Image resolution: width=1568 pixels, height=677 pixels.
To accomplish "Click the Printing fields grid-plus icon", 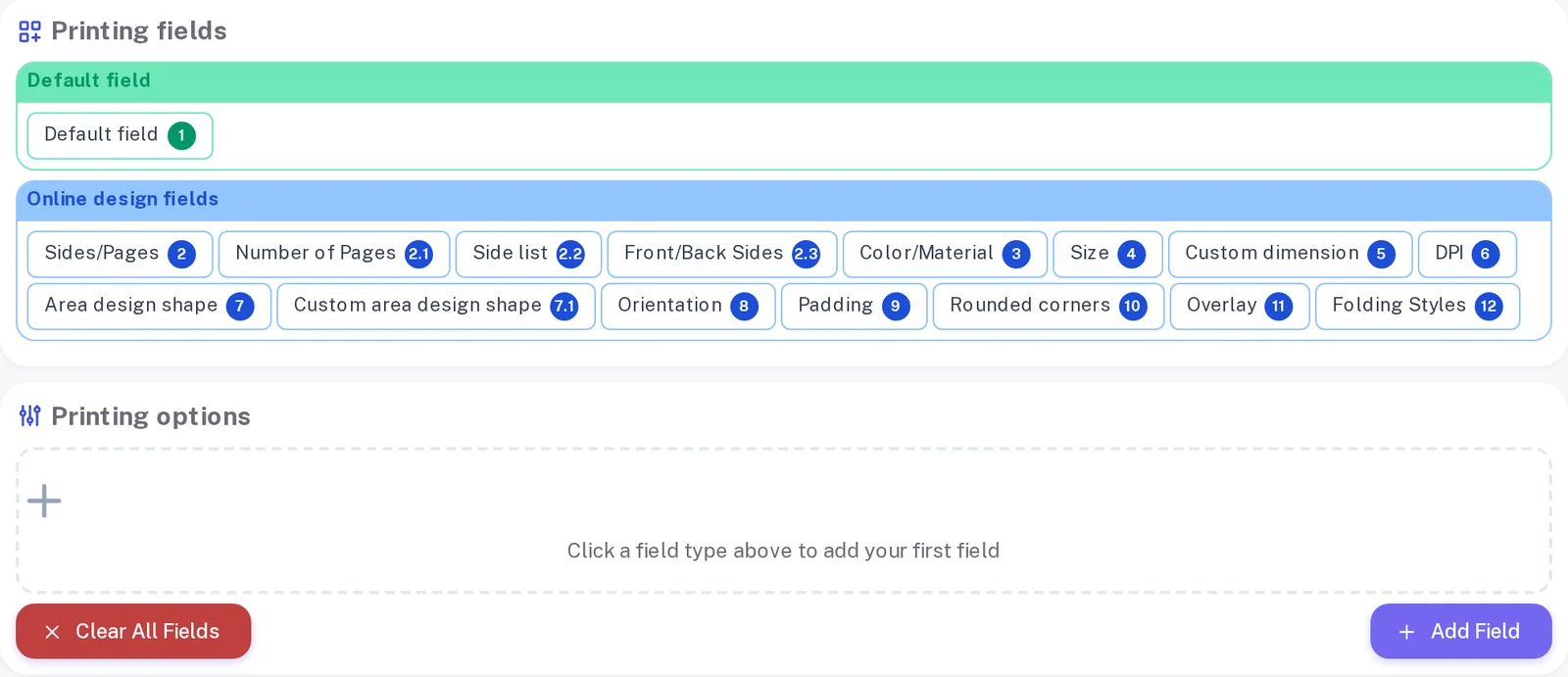I will coord(30,32).
